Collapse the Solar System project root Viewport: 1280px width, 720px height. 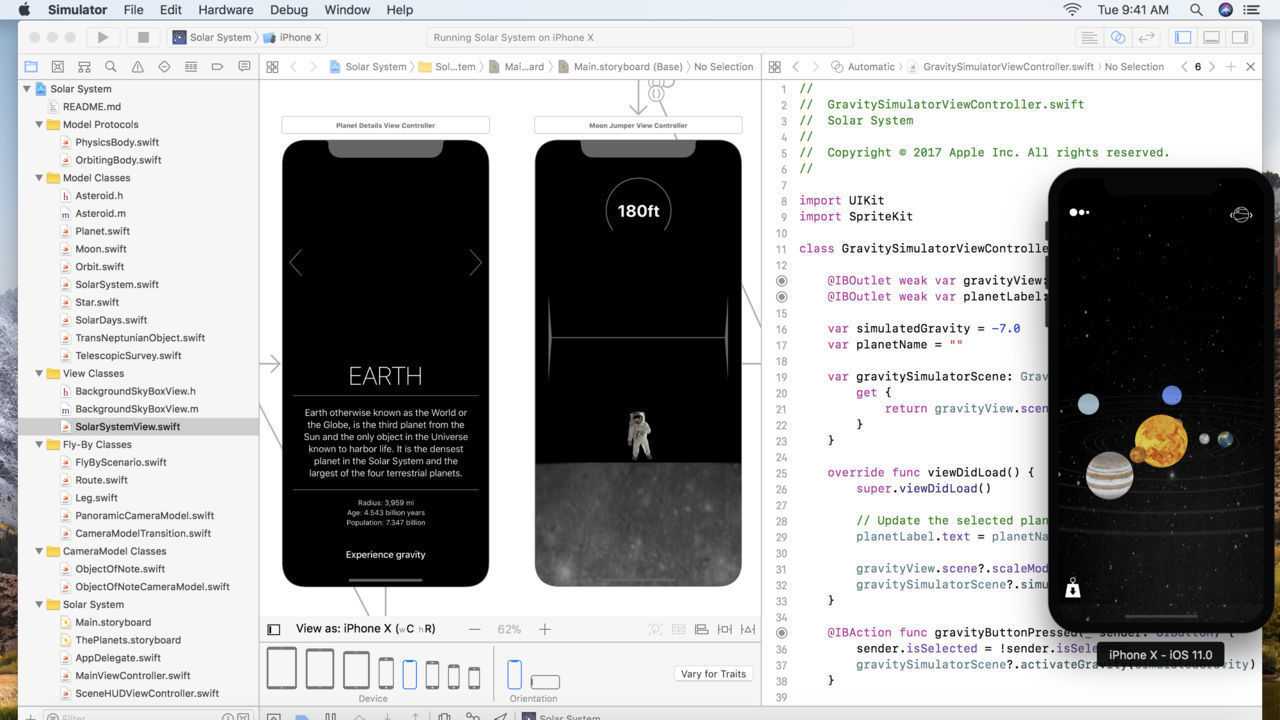click(x=27, y=89)
